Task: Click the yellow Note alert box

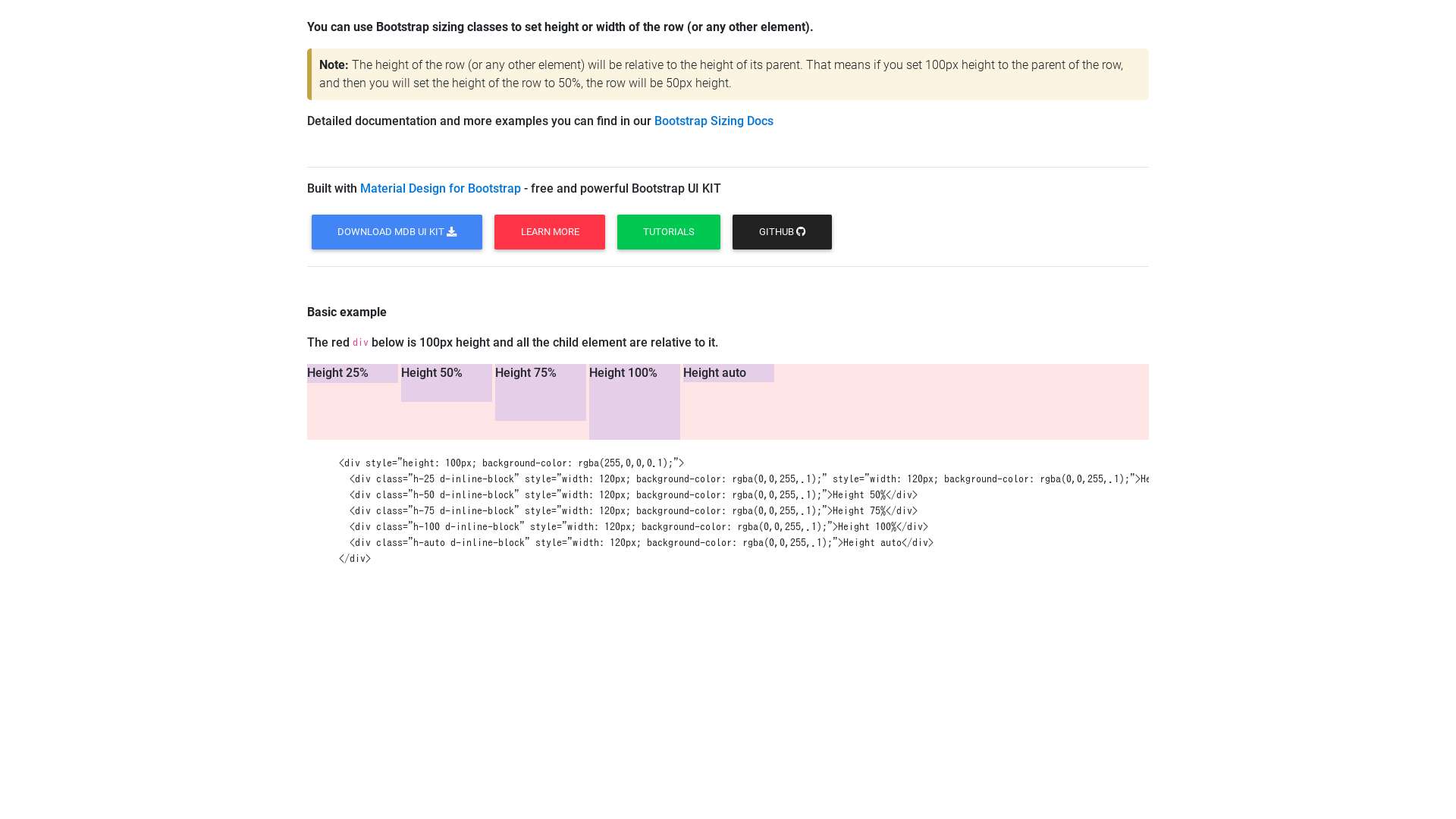Action: pos(728,74)
